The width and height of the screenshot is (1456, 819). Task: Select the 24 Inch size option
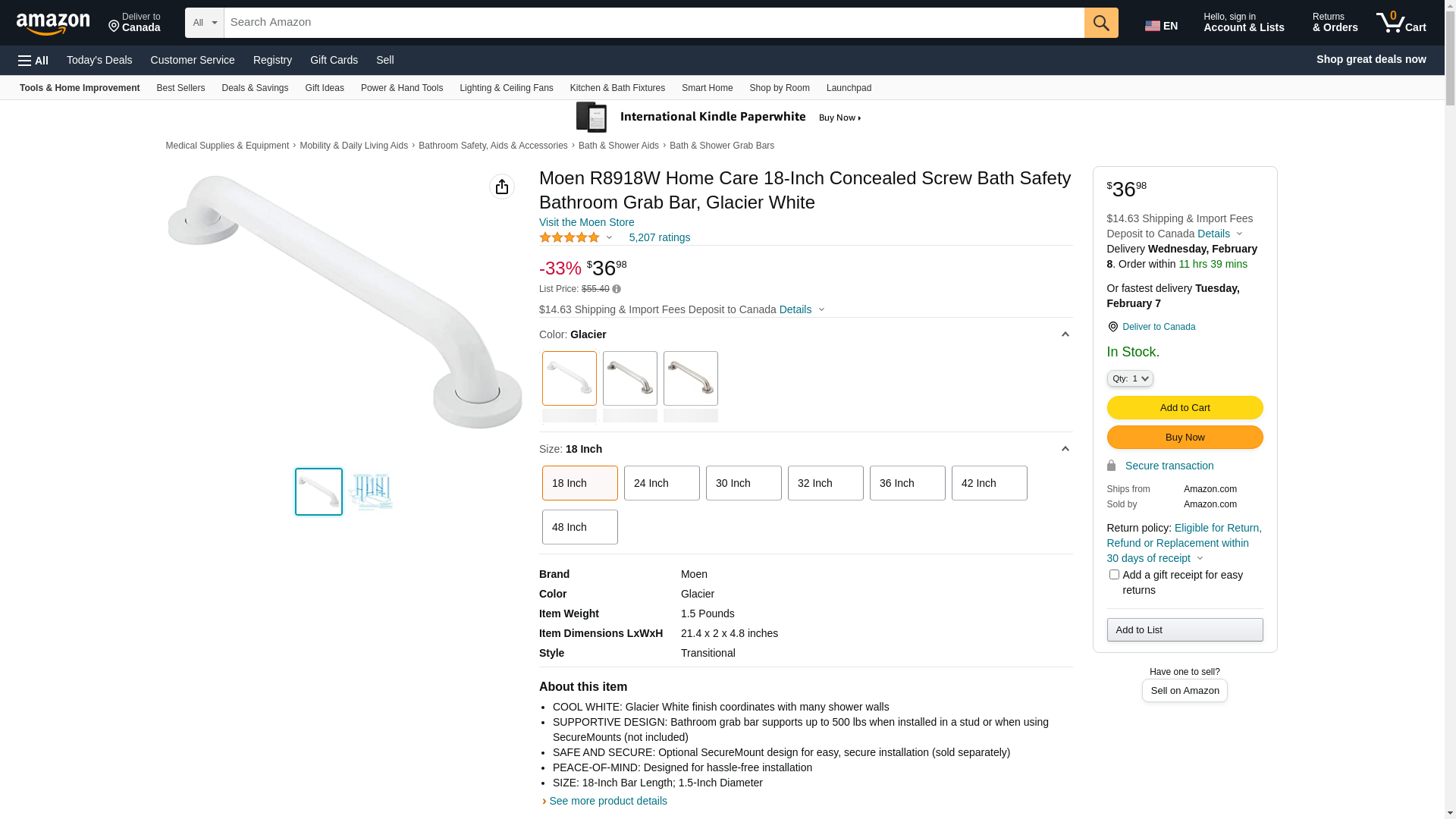(661, 483)
